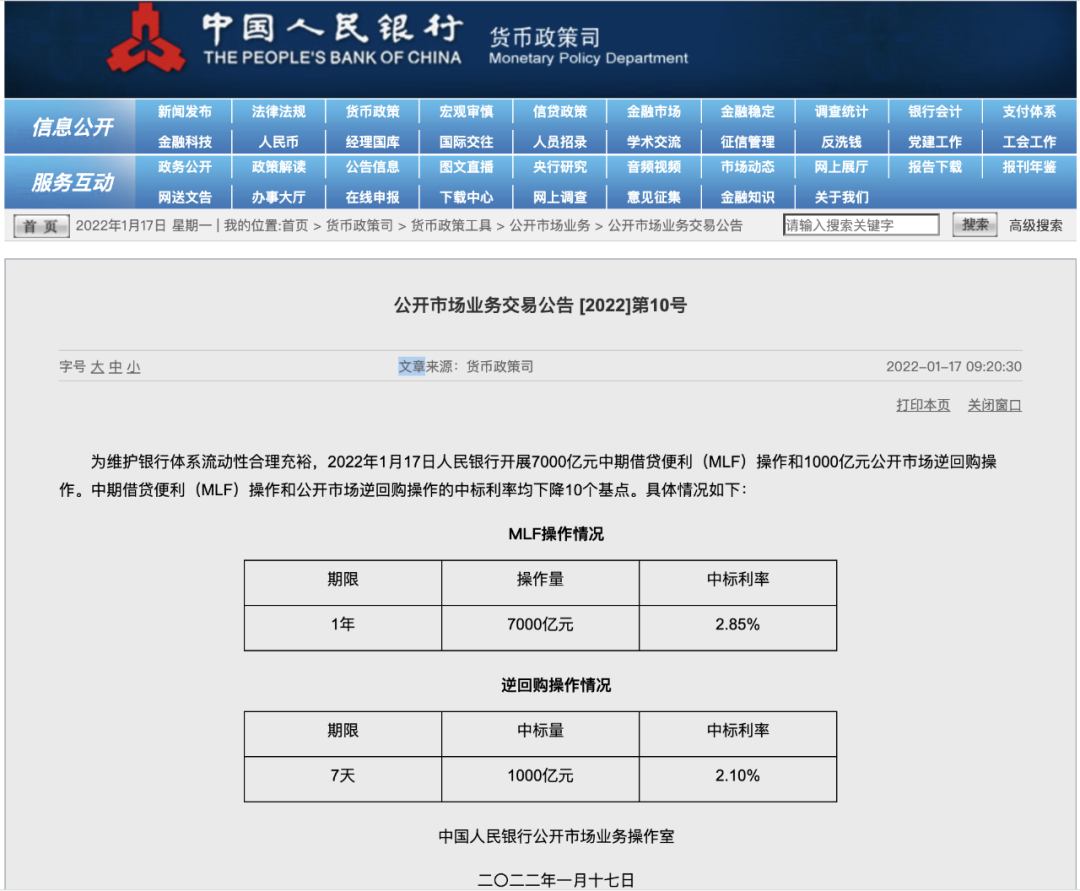Set font size to 大

[97, 367]
